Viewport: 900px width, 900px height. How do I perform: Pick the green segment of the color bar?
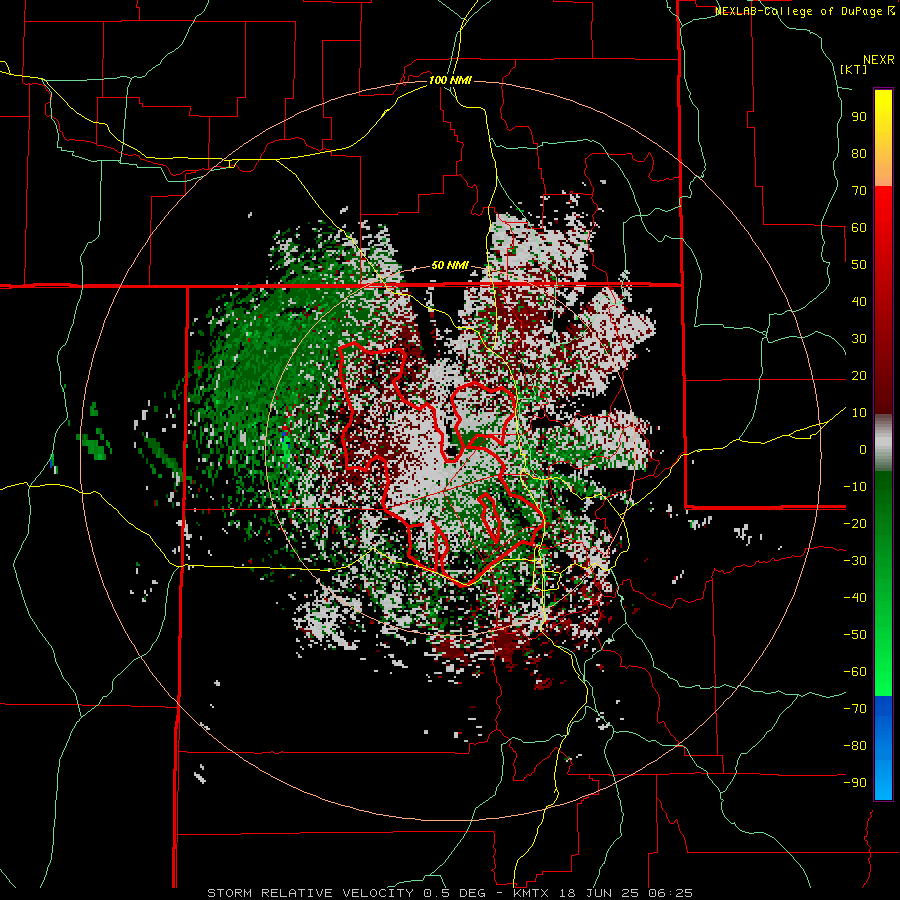(883, 583)
